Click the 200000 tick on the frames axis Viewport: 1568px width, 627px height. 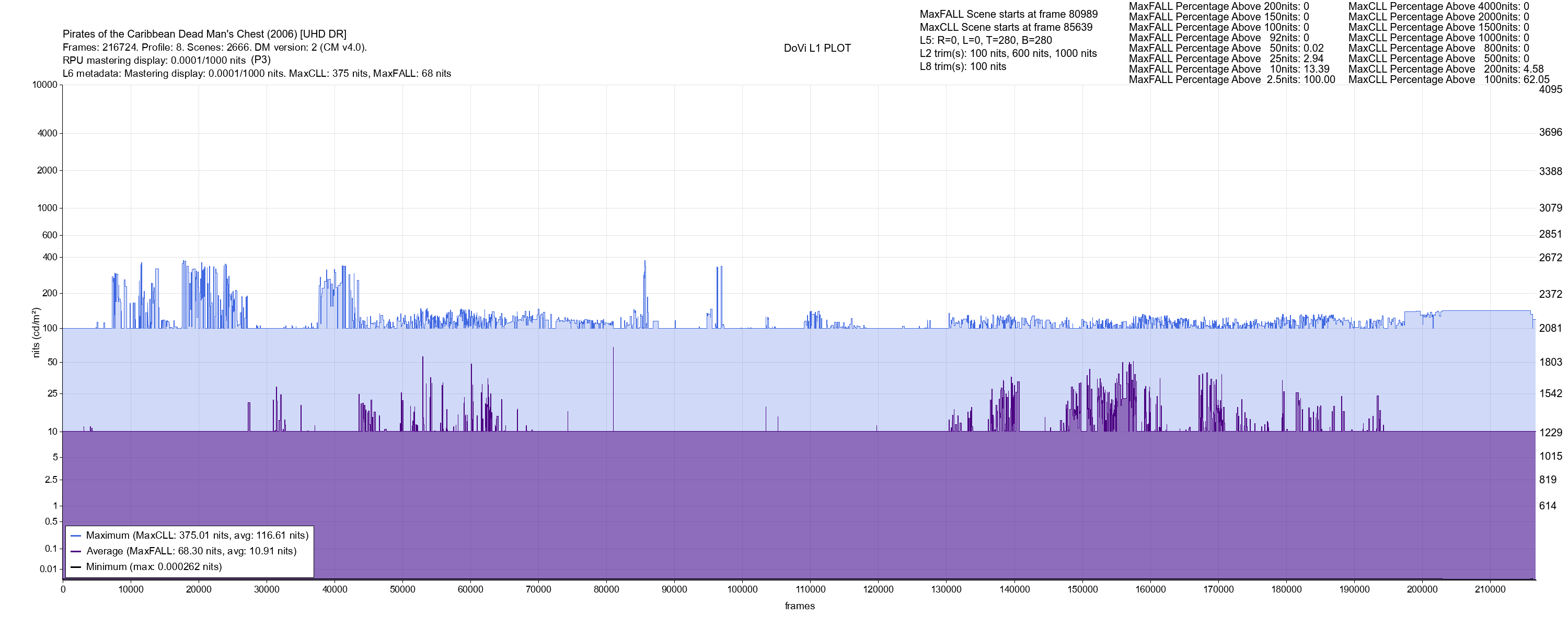click(x=1422, y=589)
